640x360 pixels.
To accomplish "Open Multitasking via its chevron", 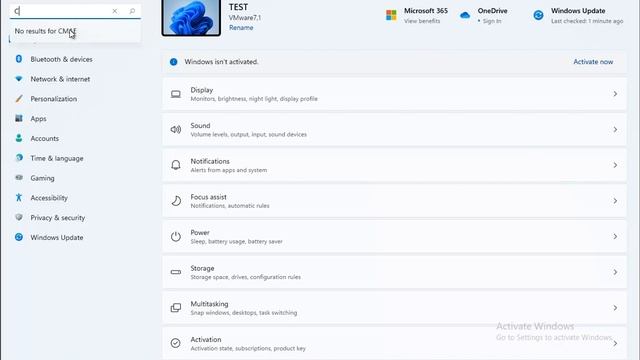I will tap(615, 308).
